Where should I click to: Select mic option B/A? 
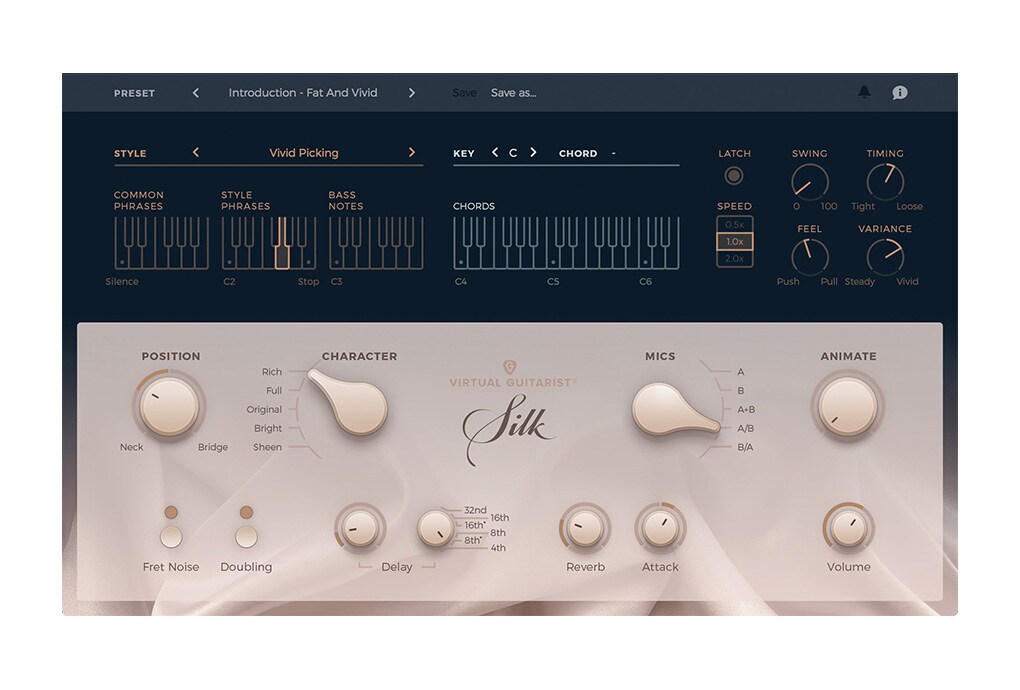745,447
